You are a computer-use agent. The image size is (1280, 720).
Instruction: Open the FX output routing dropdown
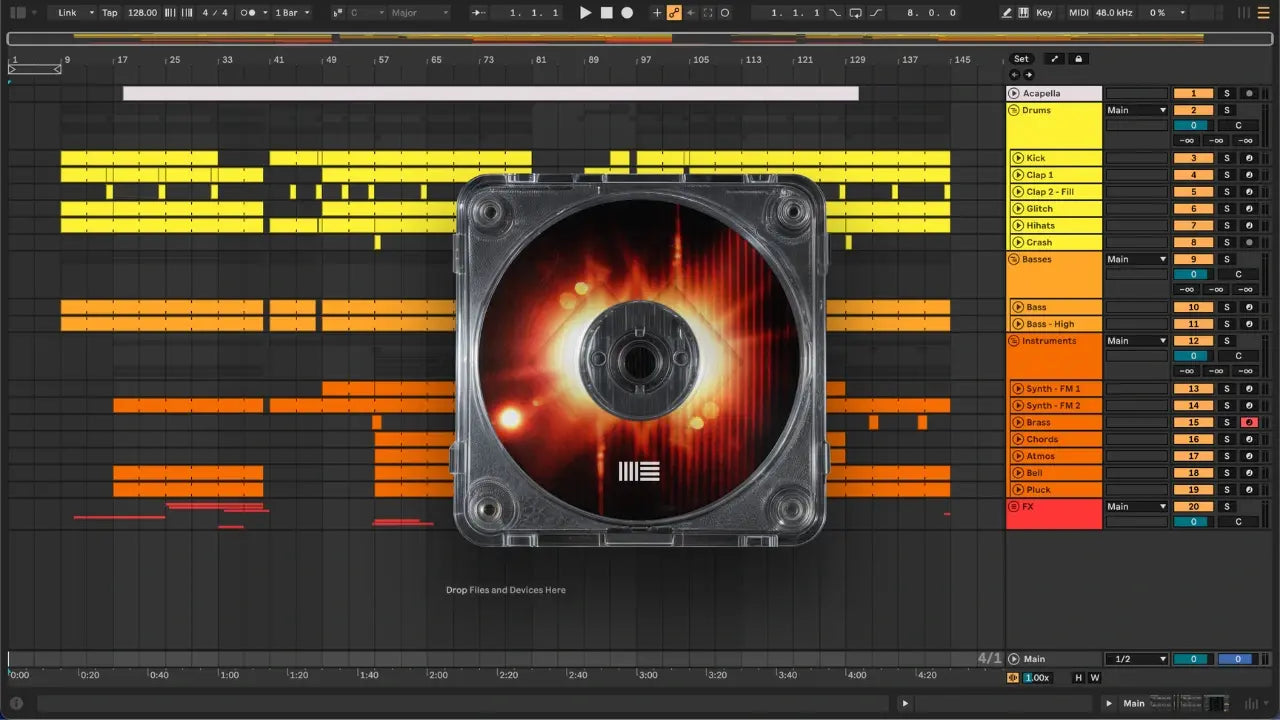pos(1136,507)
